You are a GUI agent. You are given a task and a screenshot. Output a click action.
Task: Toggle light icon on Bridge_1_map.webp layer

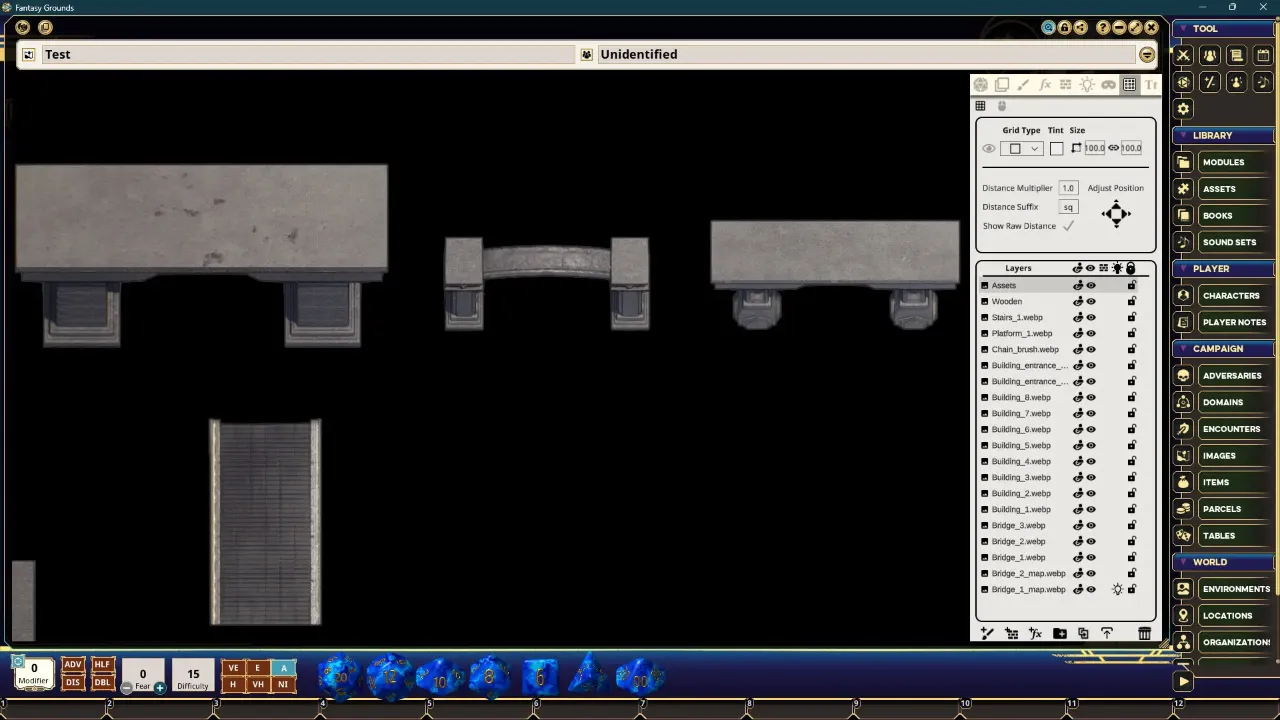[1117, 589]
